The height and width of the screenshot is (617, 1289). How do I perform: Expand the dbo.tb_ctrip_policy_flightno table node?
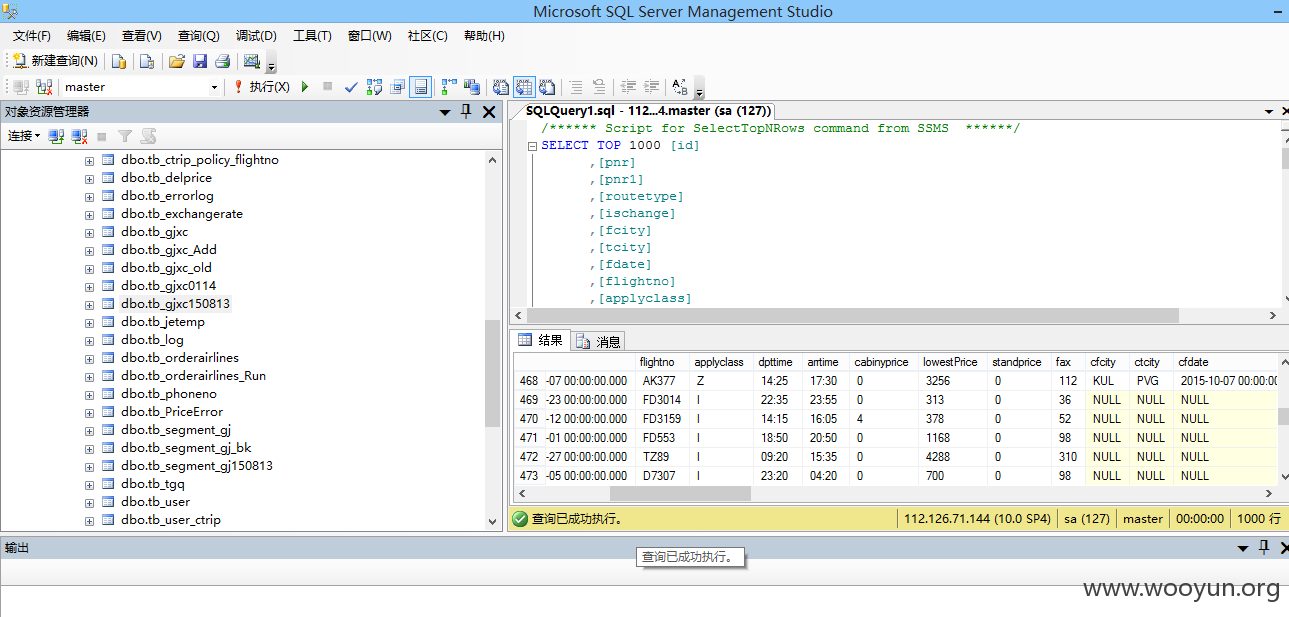point(89,160)
